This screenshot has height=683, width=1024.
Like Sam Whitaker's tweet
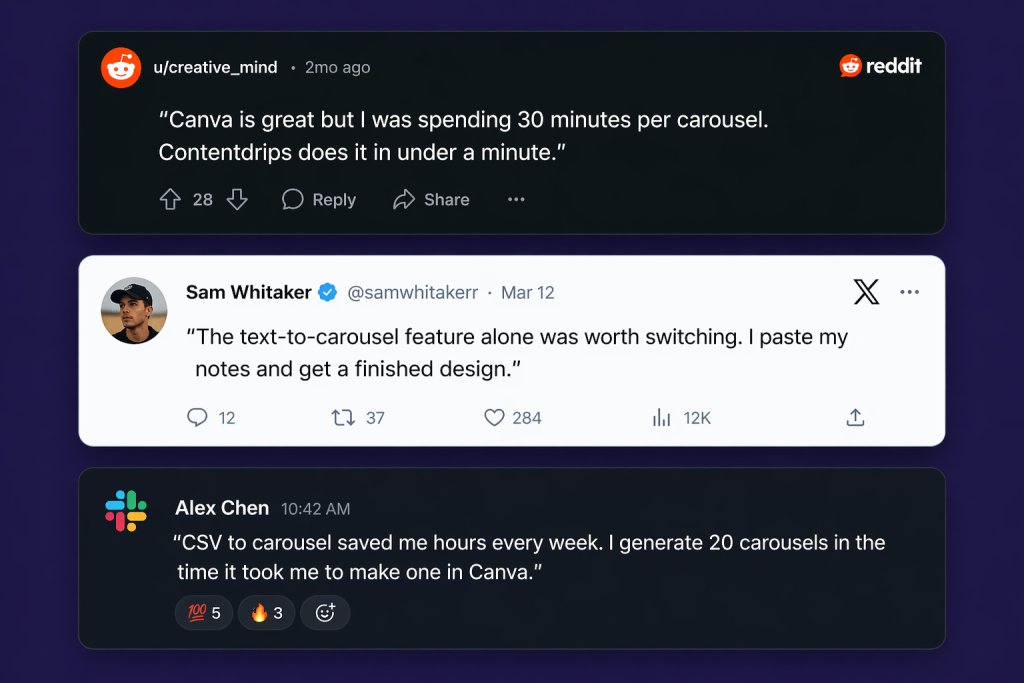click(494, 418)
